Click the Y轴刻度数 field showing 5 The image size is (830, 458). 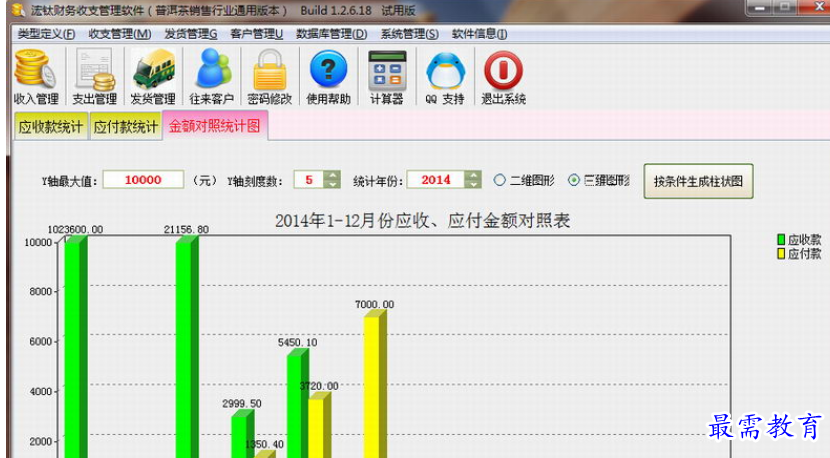coord(310,180)
